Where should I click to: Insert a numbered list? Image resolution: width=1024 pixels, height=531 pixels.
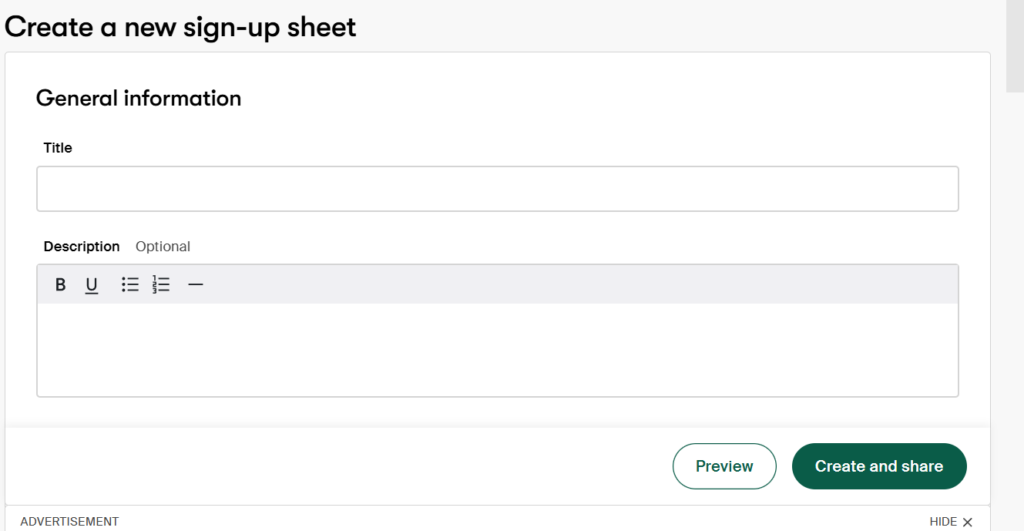click(161, 285)
